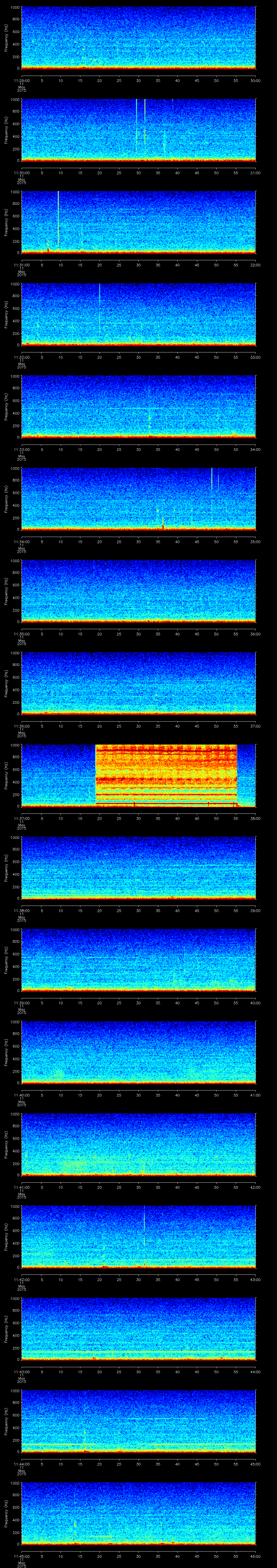Click the 11:42:00 time label
277x1568 pixels.
[21, 1279]
